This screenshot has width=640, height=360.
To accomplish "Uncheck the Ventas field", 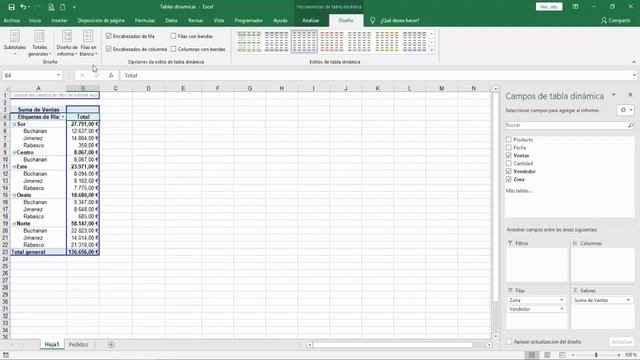I will point(509,156).
